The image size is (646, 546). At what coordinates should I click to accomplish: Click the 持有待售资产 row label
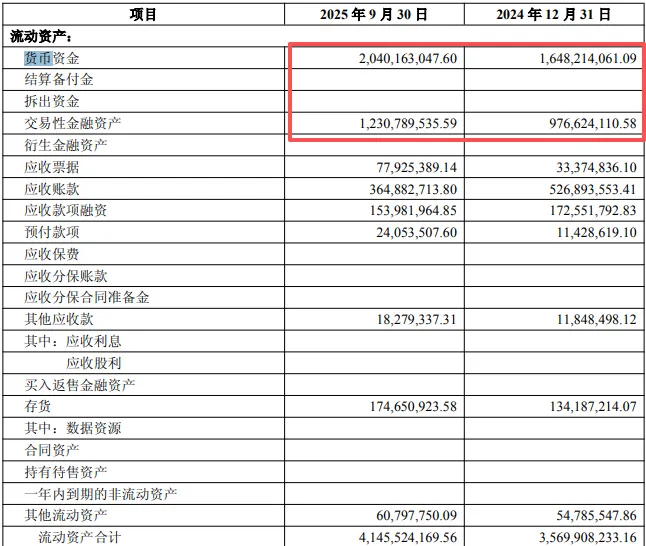[66, 472]
